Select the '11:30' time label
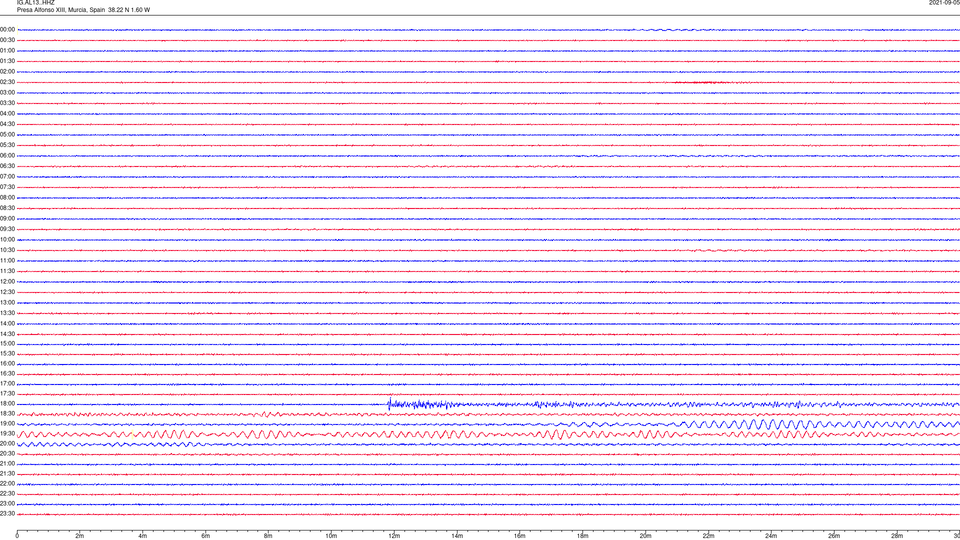This screenshot has width=960, height=540. tap(7, 271)
